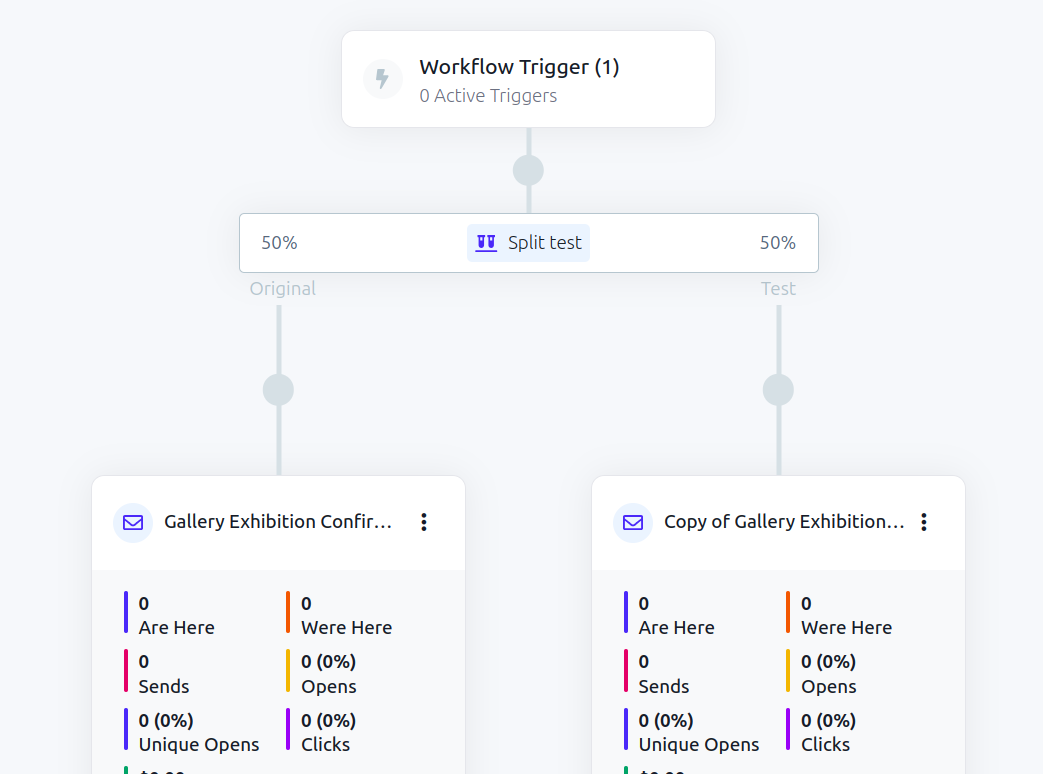Click the purple bar beside Are Here stat

point(125,614)
